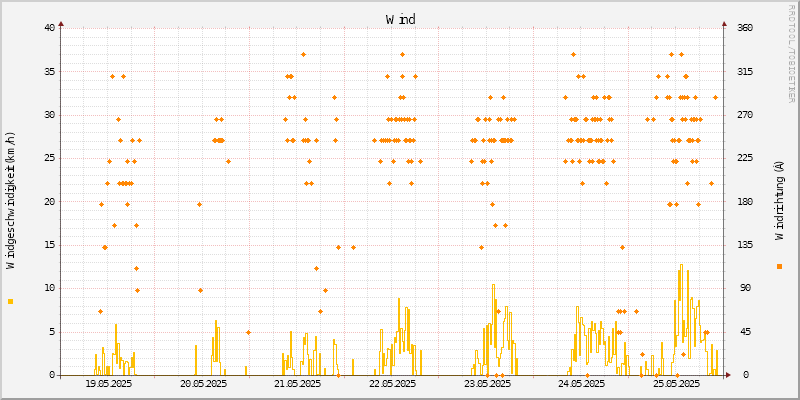The width and height of the screenshot is (800, 400).
Task: Click the left Y-axis top arrow
Action: click(x=61, y=23)
